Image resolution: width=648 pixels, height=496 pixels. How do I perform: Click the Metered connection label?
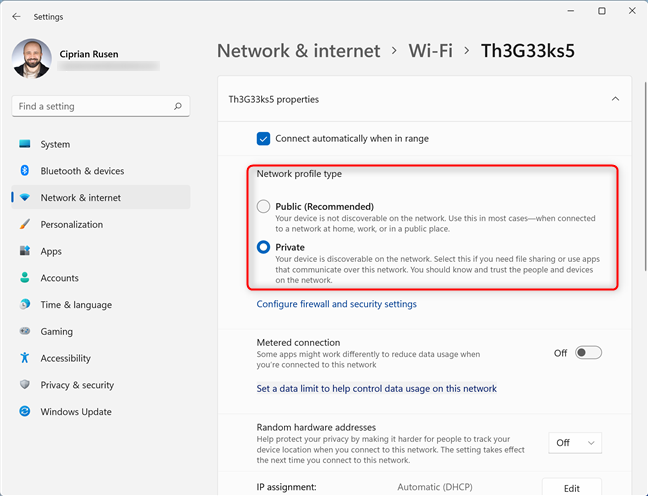coord(298,342)
